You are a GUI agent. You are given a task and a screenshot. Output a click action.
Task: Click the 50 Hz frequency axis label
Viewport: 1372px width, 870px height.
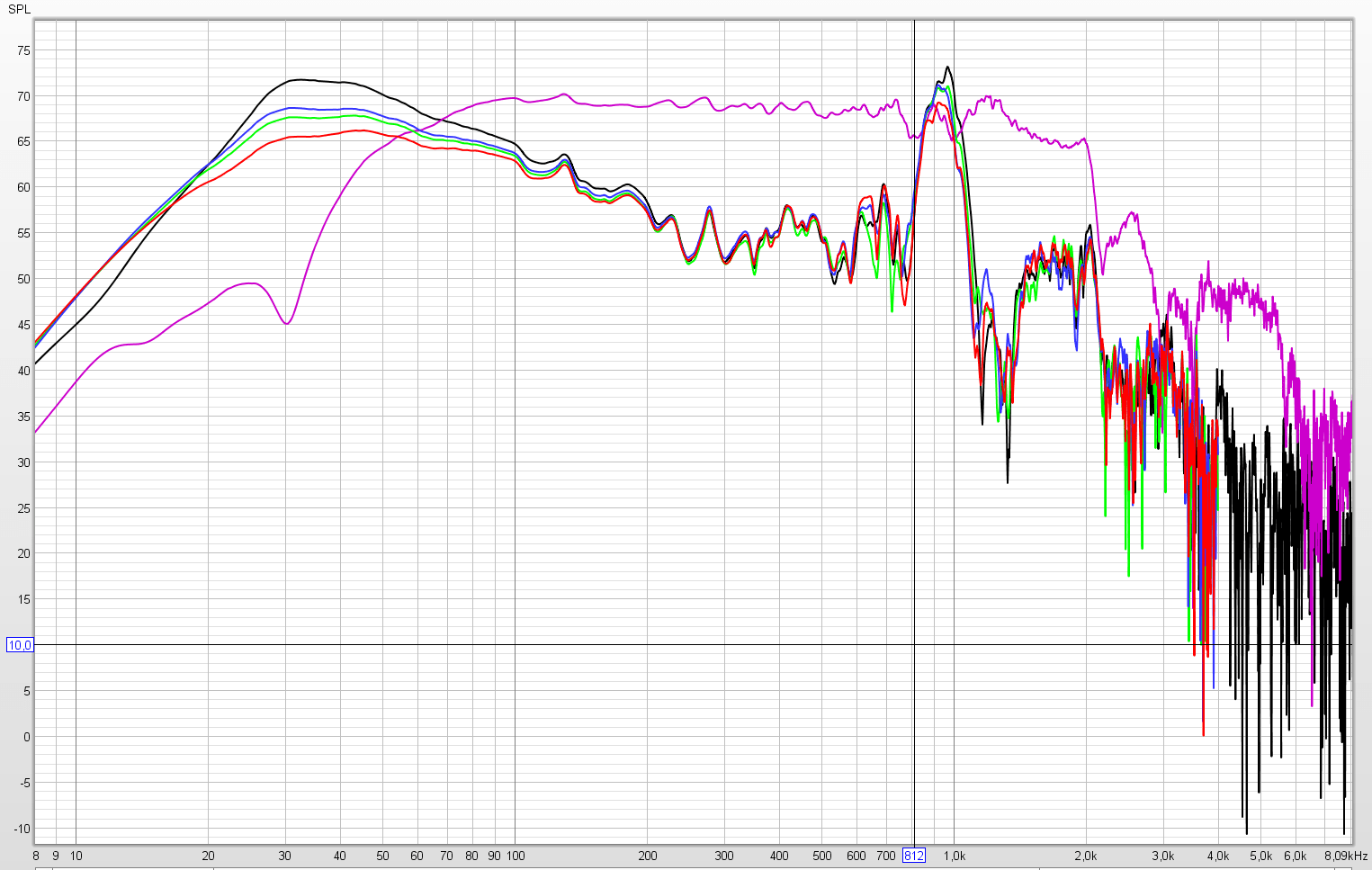tap(382, 857)
